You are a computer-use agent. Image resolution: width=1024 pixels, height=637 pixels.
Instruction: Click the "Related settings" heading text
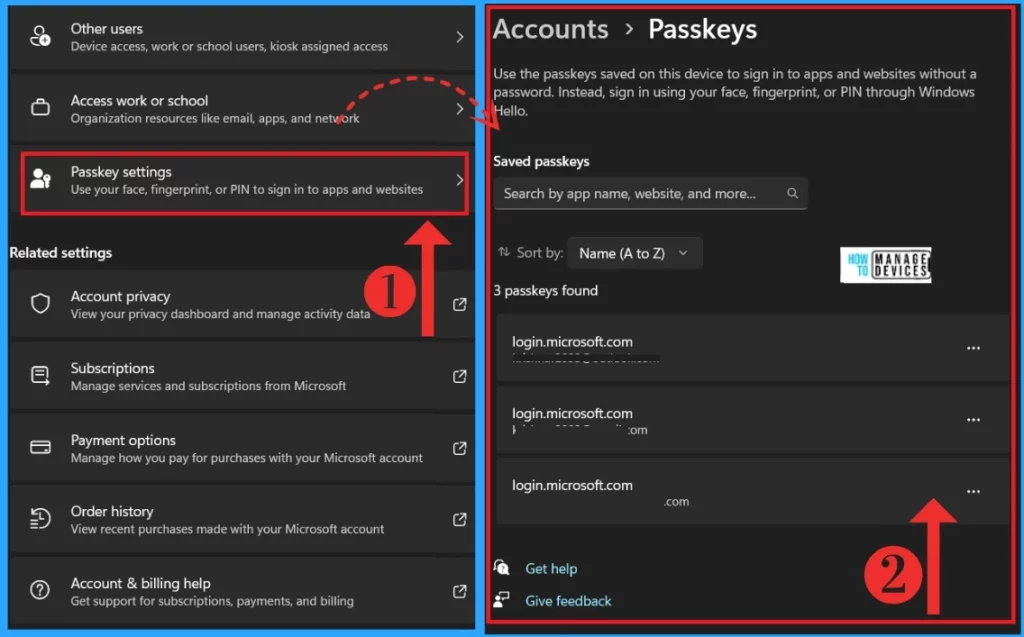(61, 253)
